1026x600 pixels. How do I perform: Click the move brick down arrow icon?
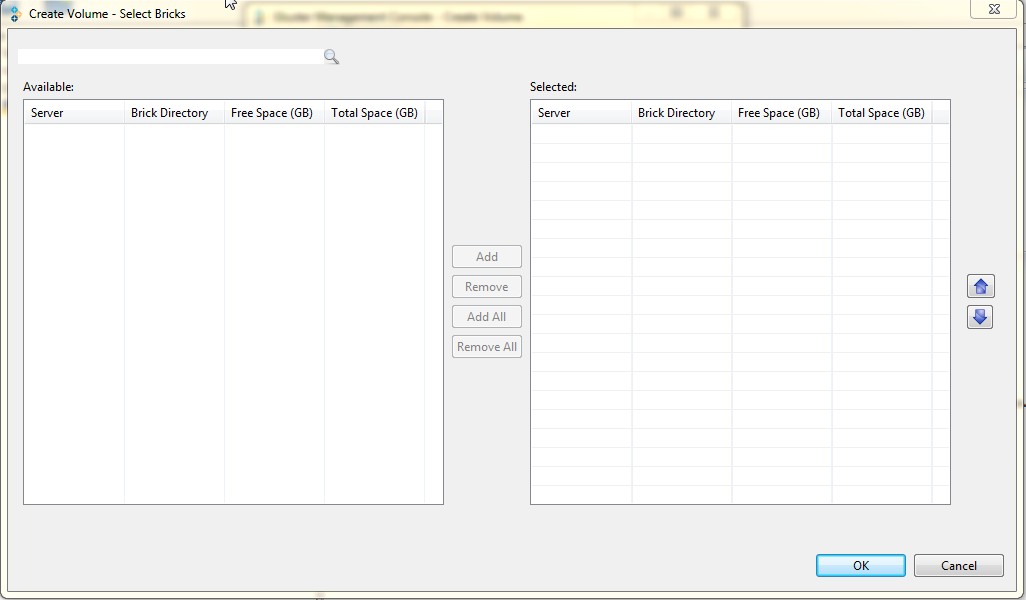tap(980, 317)
